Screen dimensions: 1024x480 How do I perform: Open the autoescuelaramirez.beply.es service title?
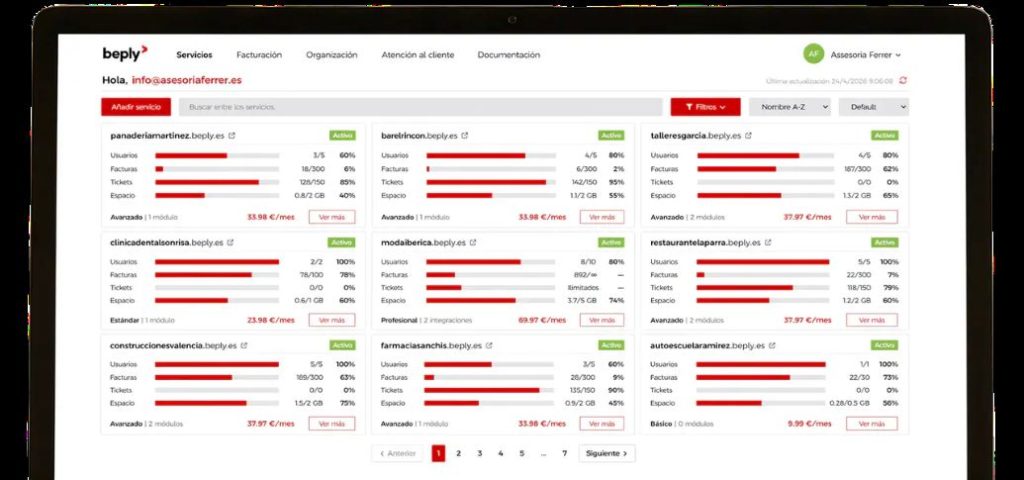click(707, 345)
